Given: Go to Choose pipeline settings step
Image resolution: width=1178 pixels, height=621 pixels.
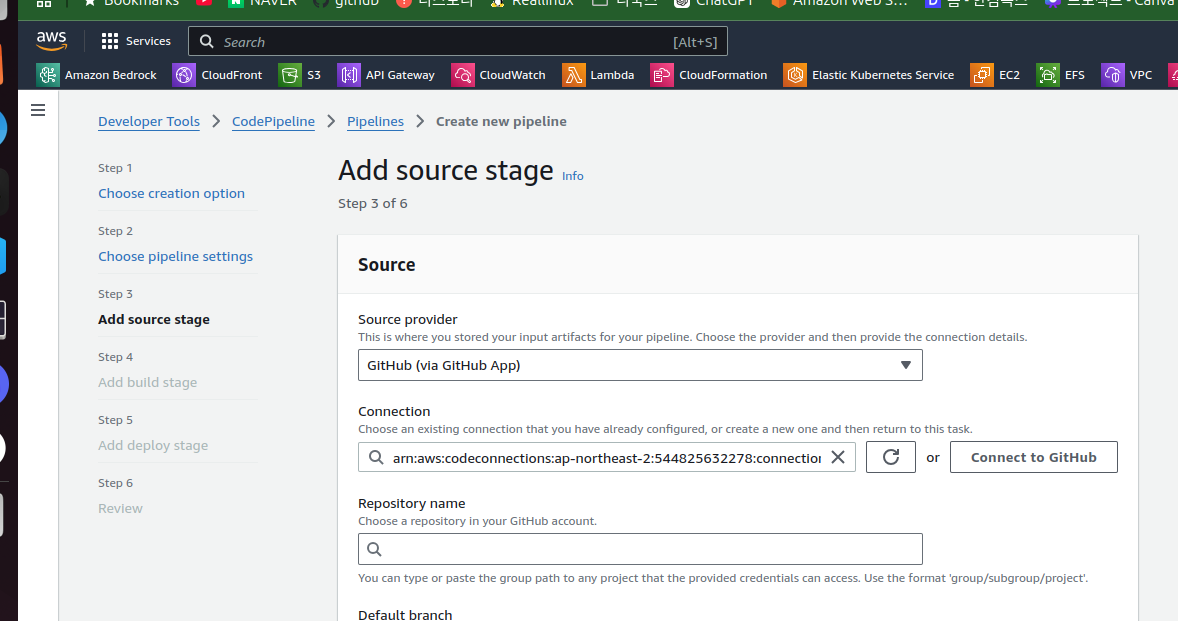Looking at the screenshot, I should [x=175, y=257].
